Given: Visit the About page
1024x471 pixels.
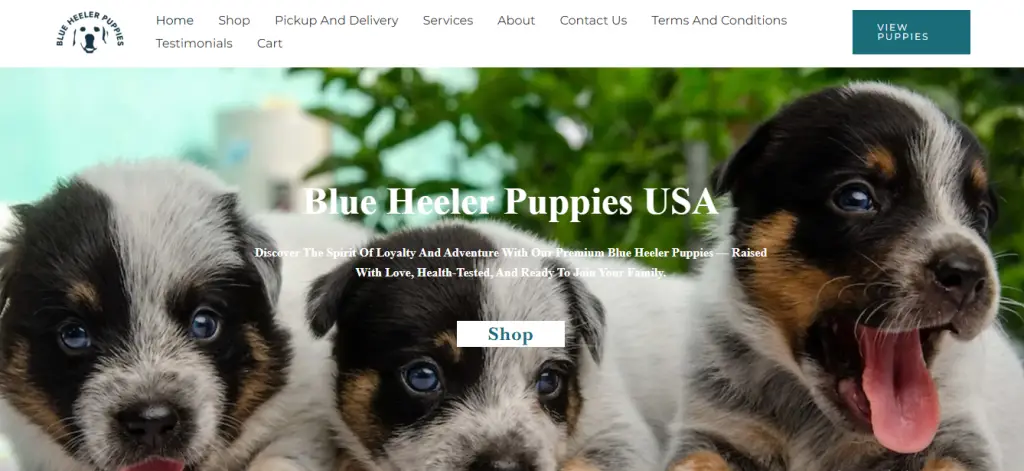Looking at the screenshot, I should coord(516,20).
